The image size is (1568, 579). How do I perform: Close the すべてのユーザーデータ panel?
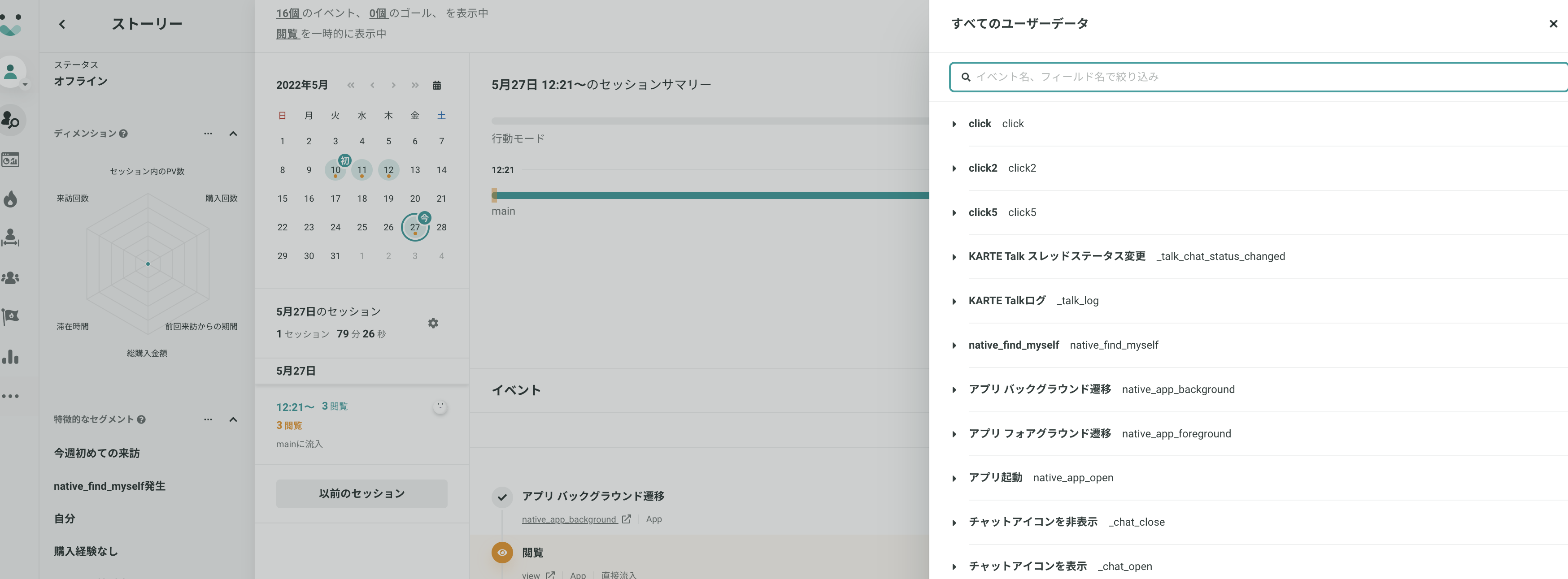pos(1553,24)
